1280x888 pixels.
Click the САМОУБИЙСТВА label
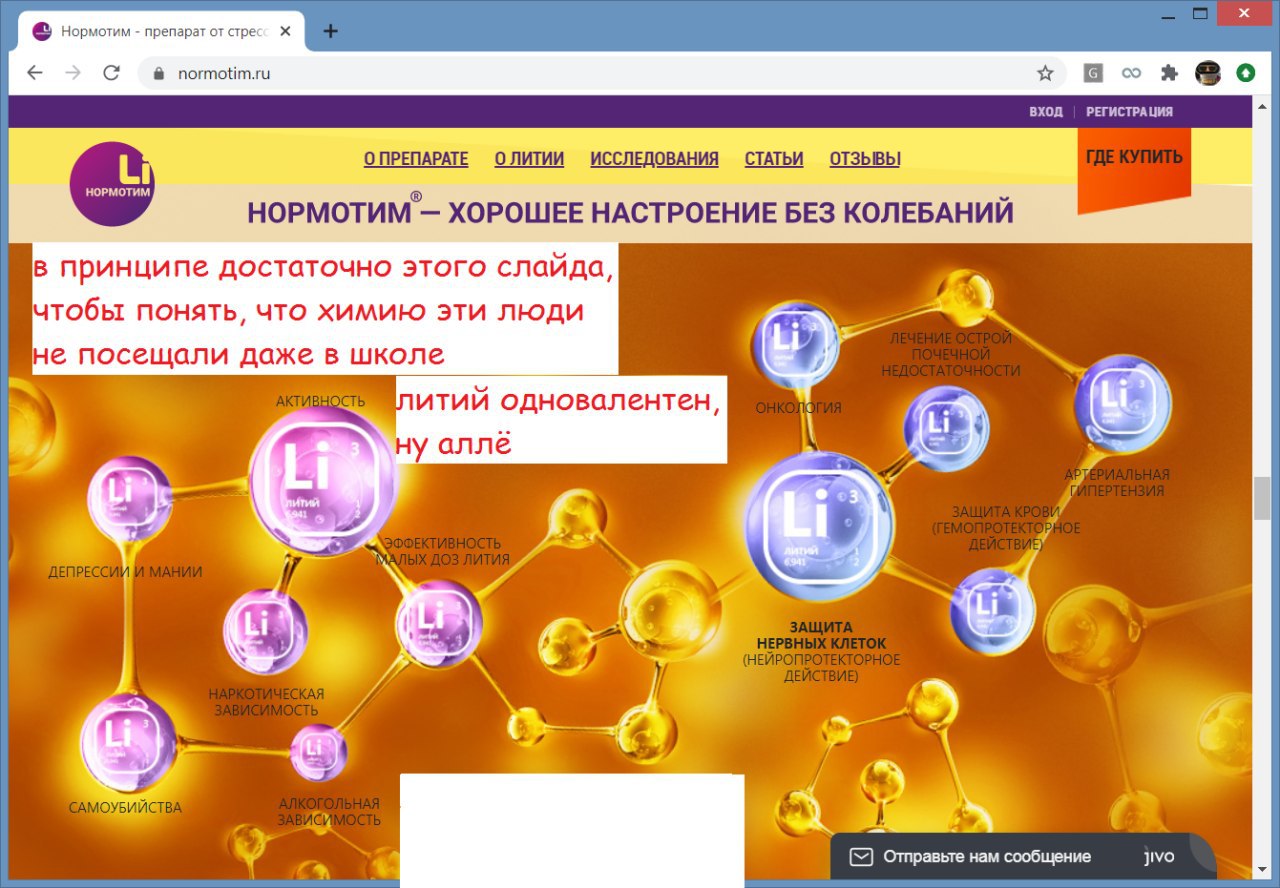(x=125, y=807)
